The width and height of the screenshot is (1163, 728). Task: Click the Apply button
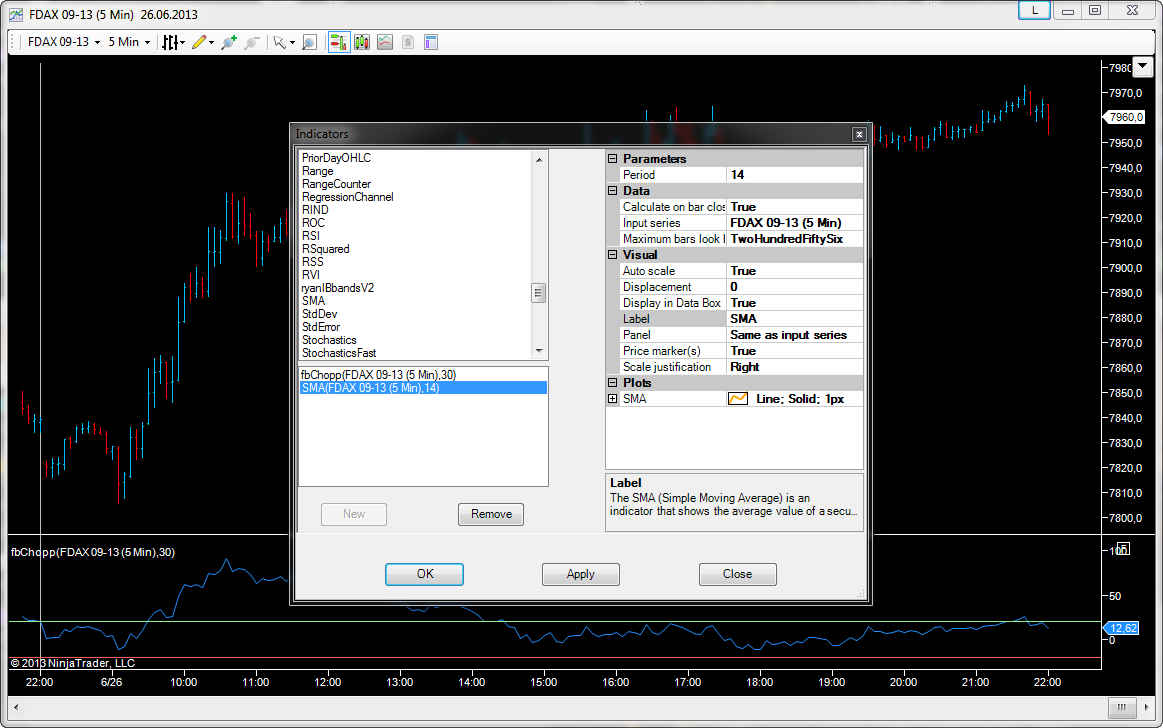pyautogui.click(x=581, y=574)
